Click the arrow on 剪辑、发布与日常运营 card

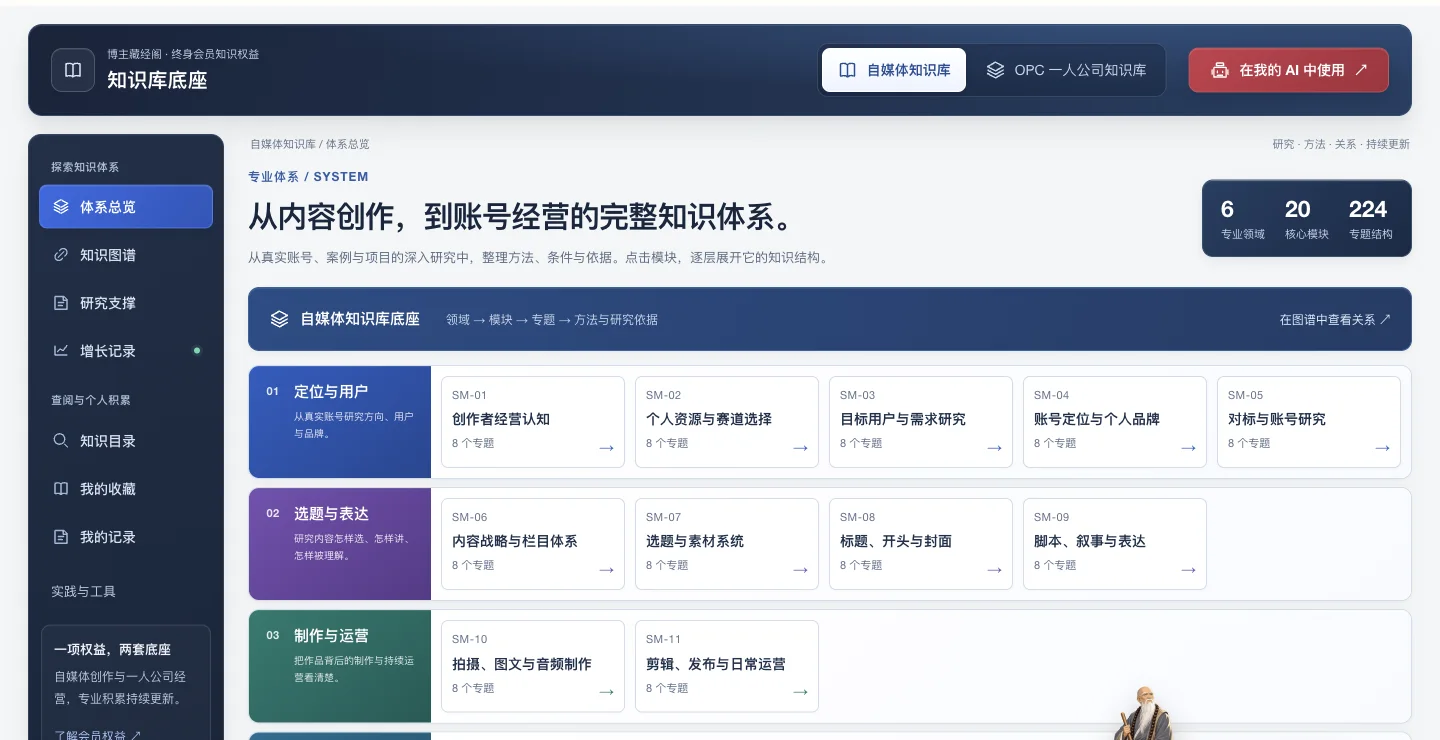click(800, 692)
